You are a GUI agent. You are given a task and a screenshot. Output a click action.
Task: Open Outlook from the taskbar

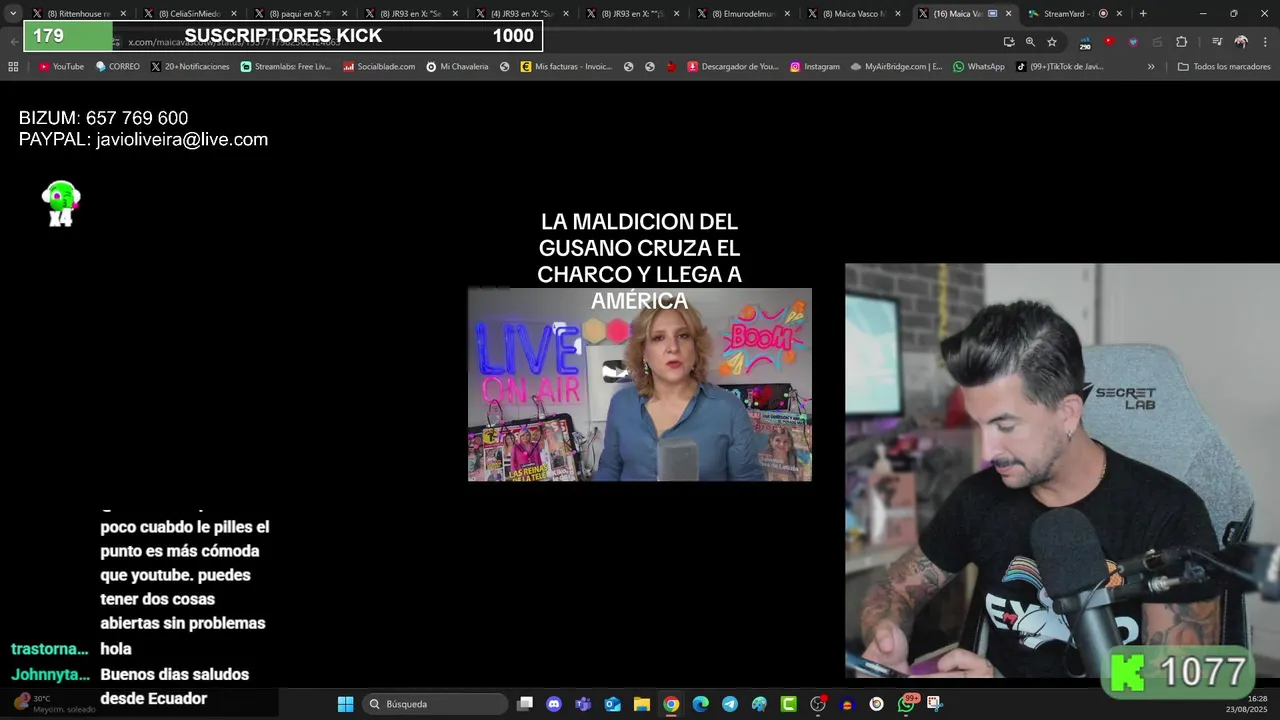[x=612, y=704]
